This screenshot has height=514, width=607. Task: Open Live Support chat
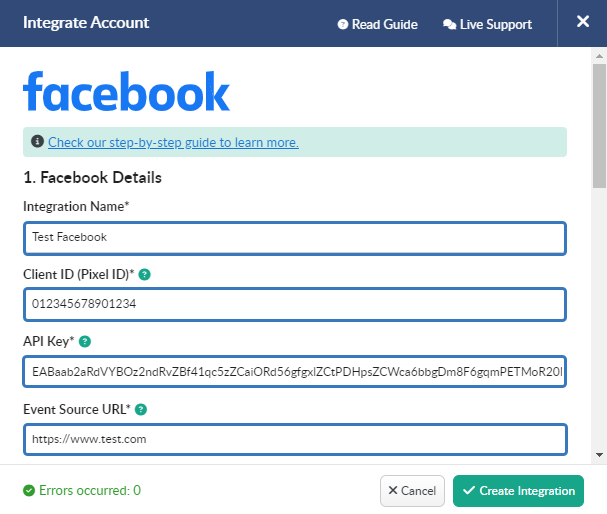pos(487,24)
